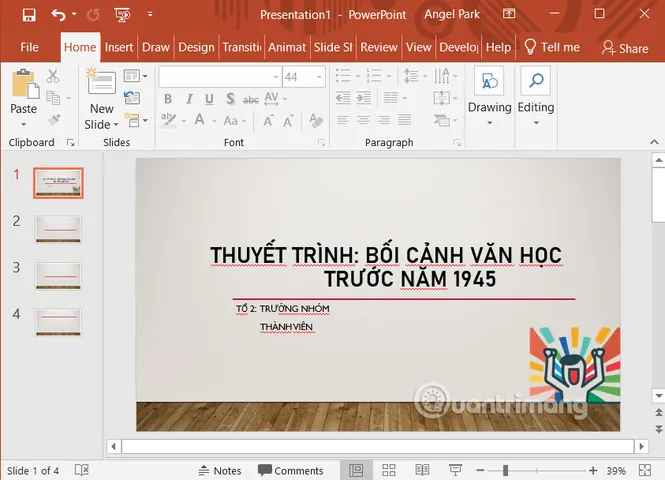The width and height of the screenshot is (665, 480).
Task: Switch to the Draw tab
Action: [x=156, y=47]
